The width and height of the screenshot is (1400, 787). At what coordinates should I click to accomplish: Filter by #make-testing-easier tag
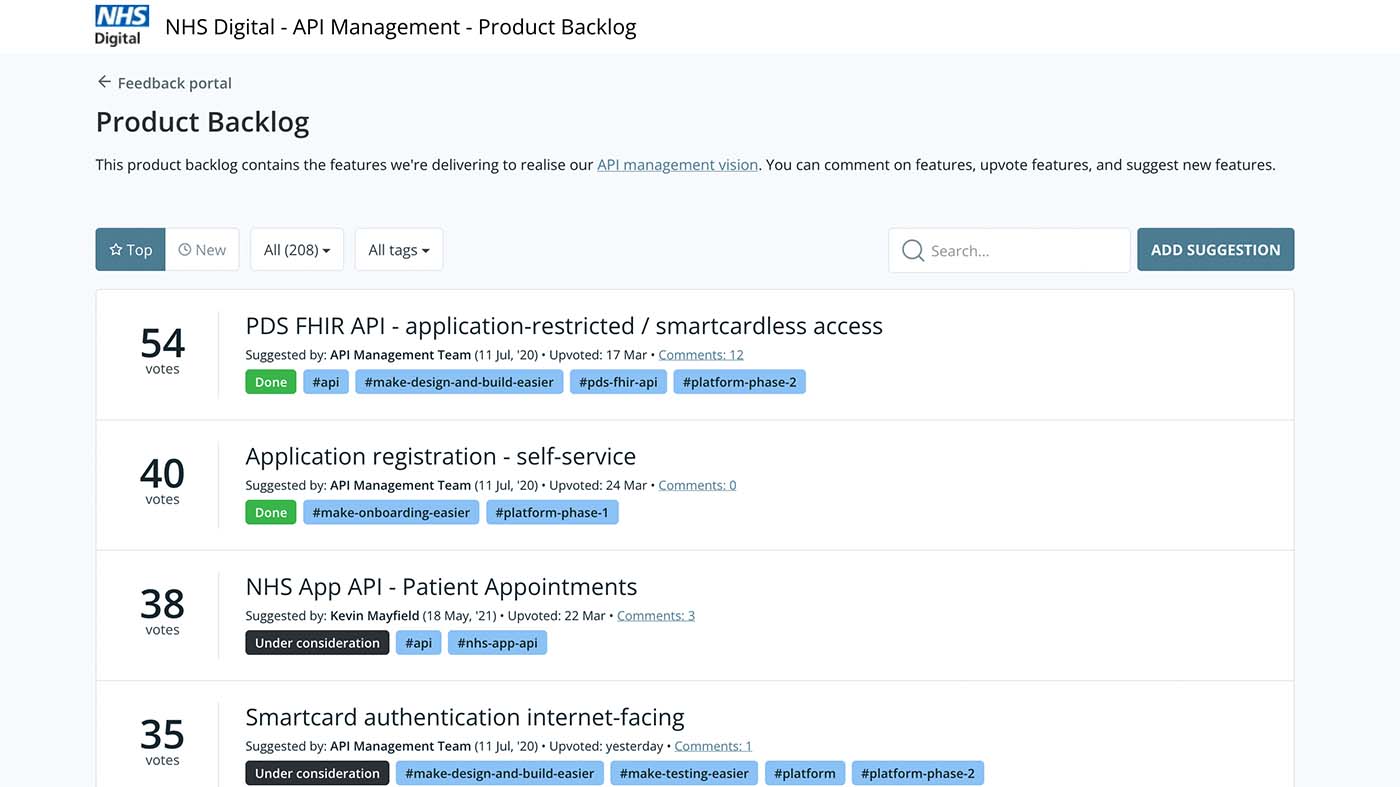click(684, 773)
